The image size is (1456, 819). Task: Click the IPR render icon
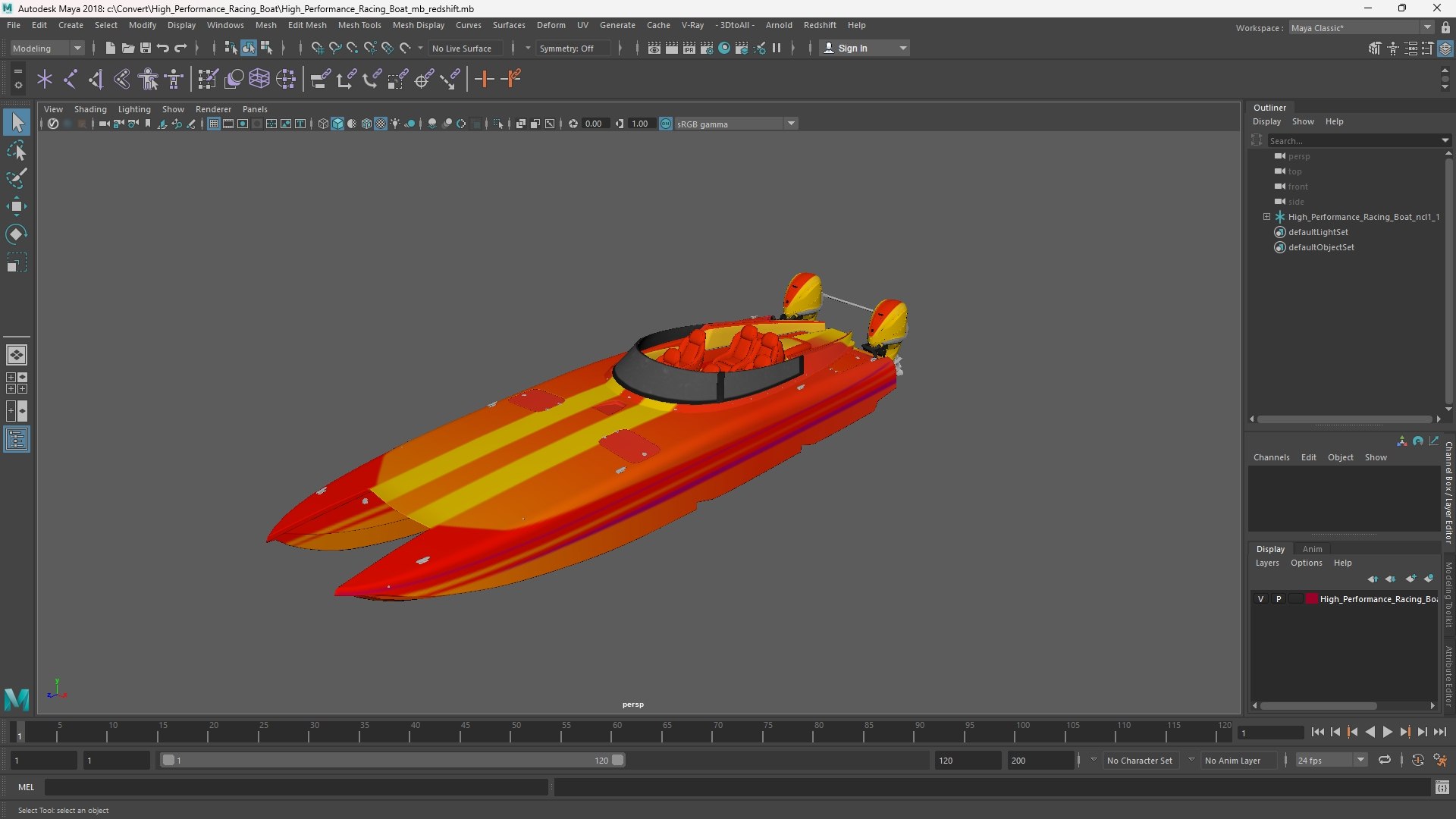(x=689, y=48)
